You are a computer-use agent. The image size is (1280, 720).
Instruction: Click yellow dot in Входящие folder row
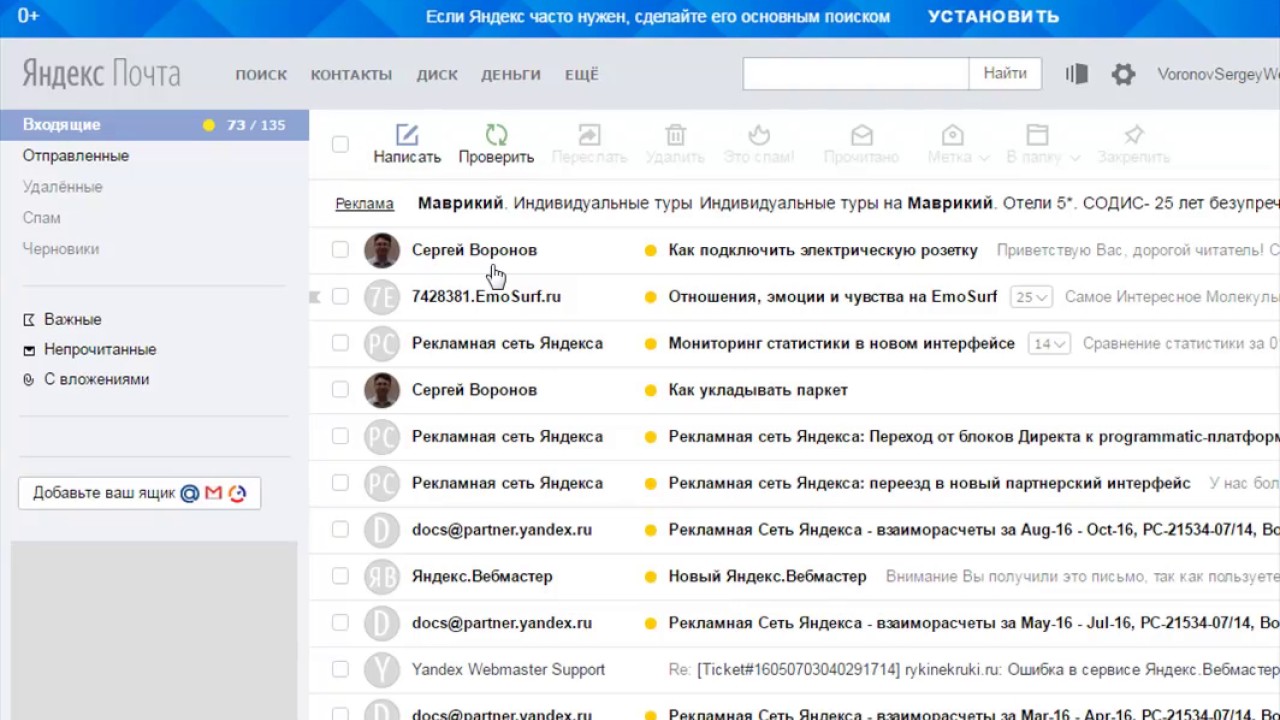click(208, 125)
